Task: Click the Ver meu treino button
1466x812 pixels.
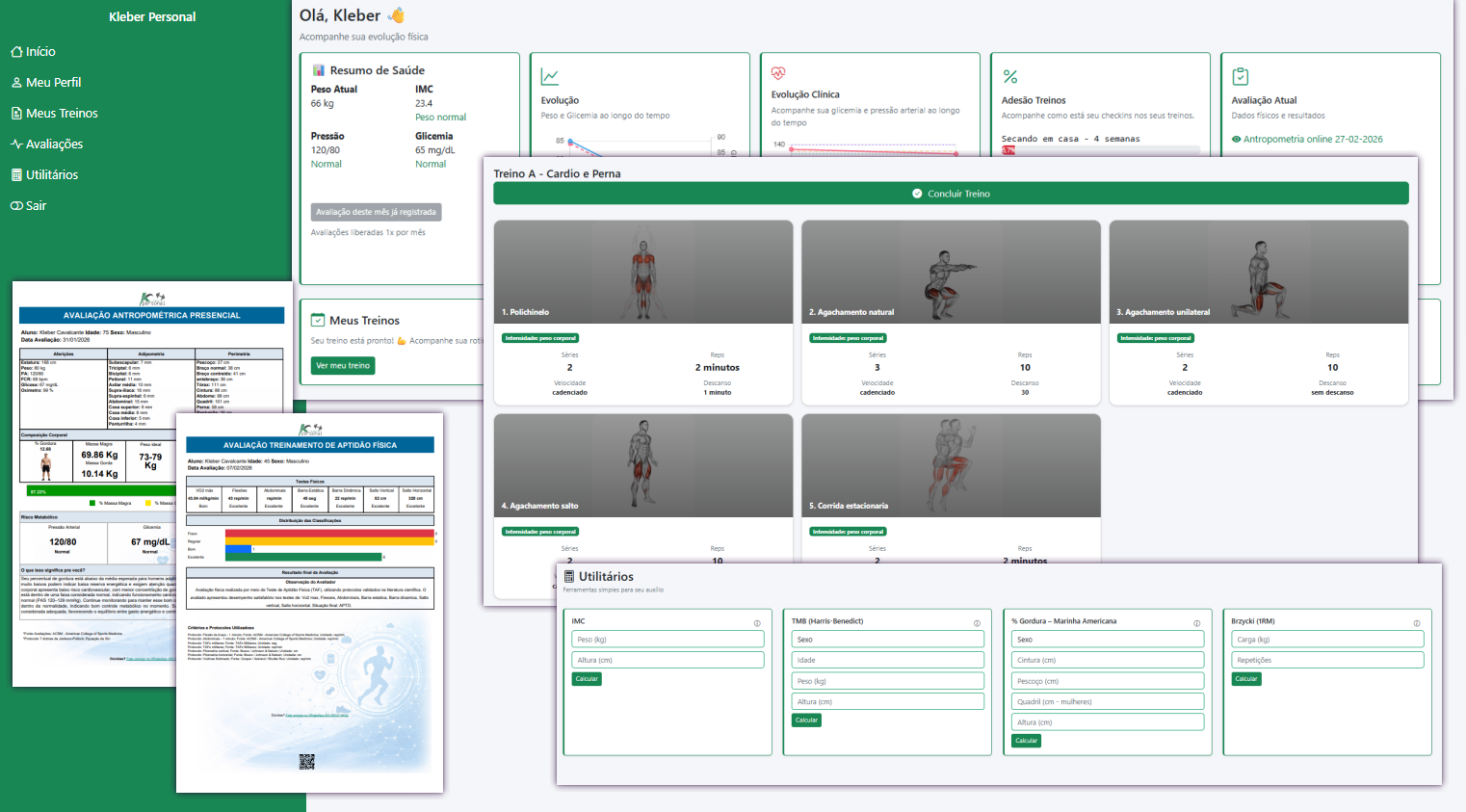Action: (x=343, y=366)
